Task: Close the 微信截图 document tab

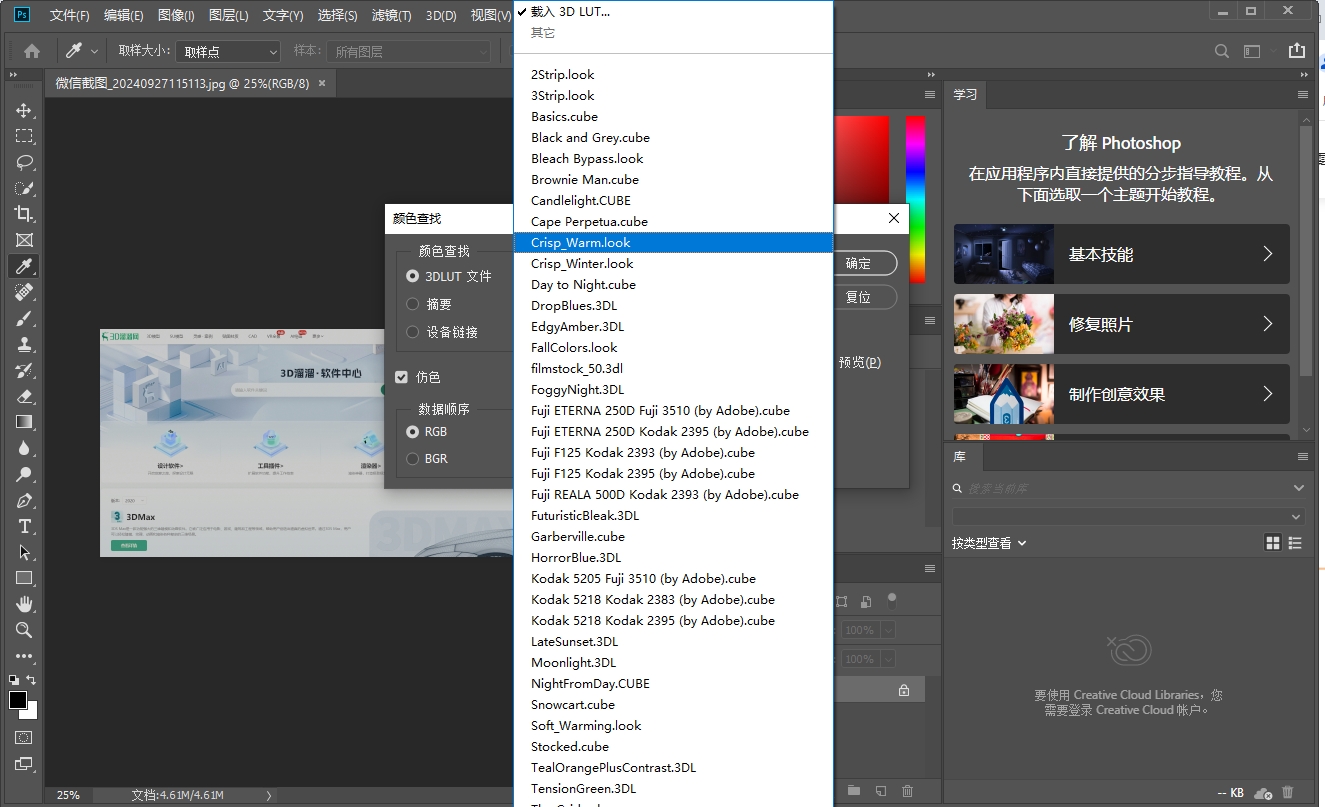Action: pyautogui.click(x=322, y=83)
